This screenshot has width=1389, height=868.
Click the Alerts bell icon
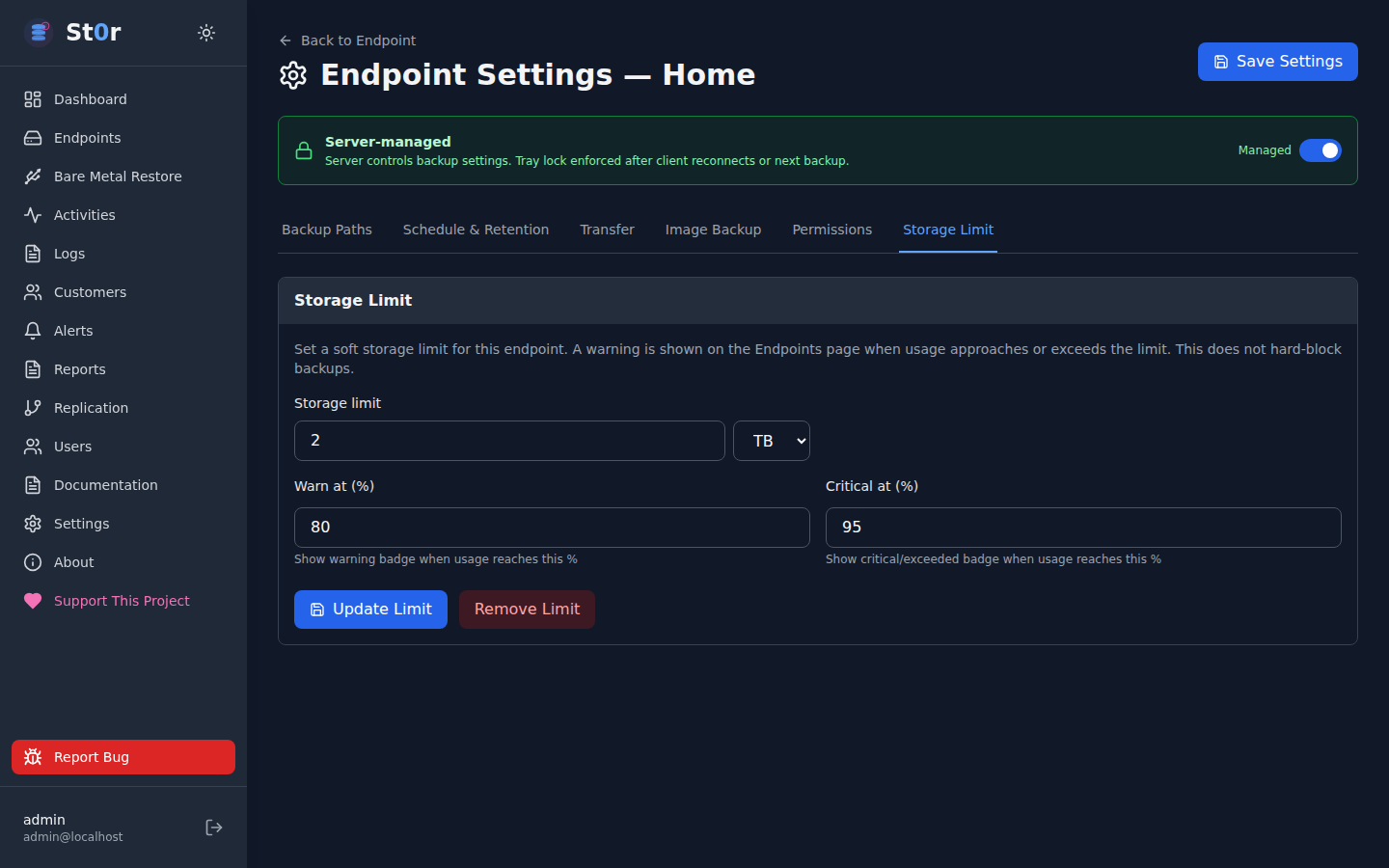pyautogui.click(x=33, y=331)
